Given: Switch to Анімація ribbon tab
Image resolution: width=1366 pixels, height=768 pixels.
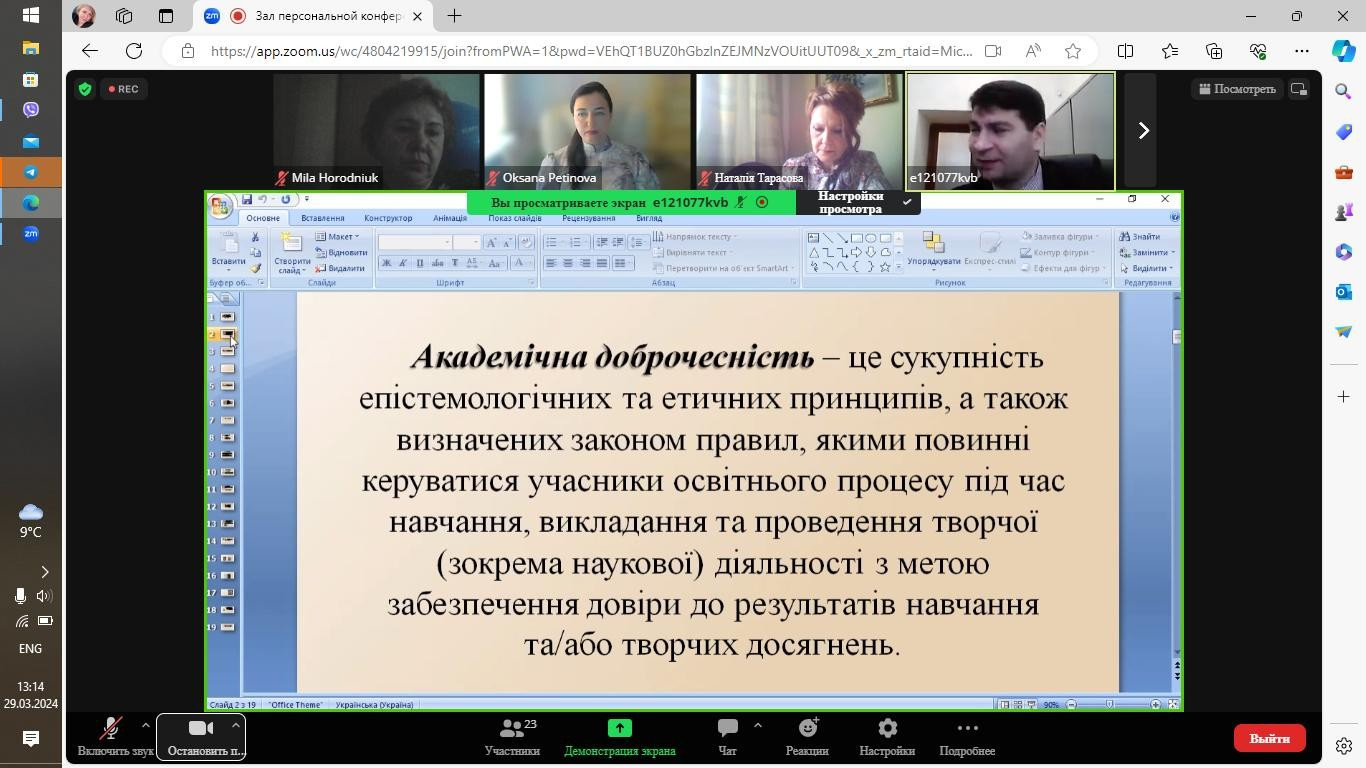Looking at the screenshot, I should (x=450, y=218).
